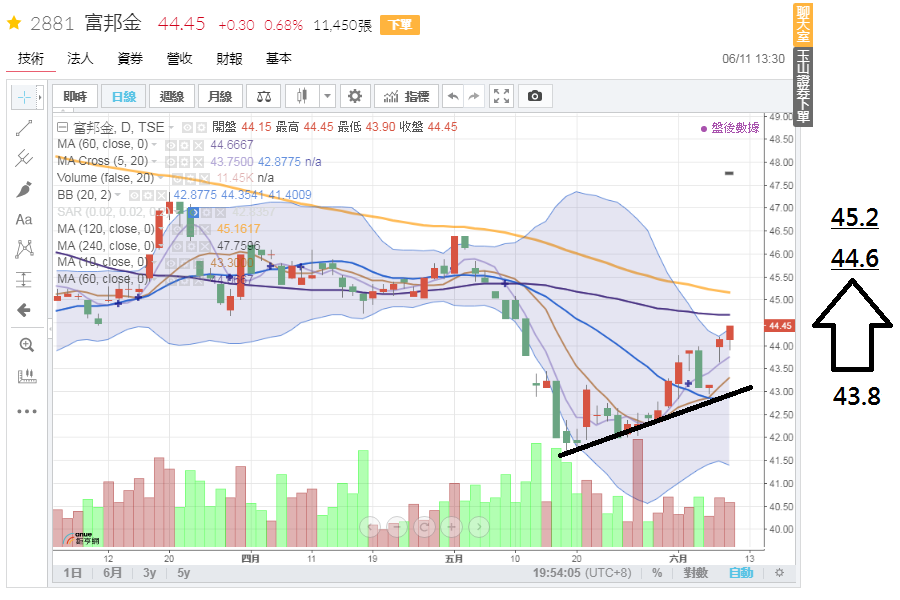This screenshot has width=900, height=600.
Task: Reset chart view with circular button
Action: coord(424,526)
